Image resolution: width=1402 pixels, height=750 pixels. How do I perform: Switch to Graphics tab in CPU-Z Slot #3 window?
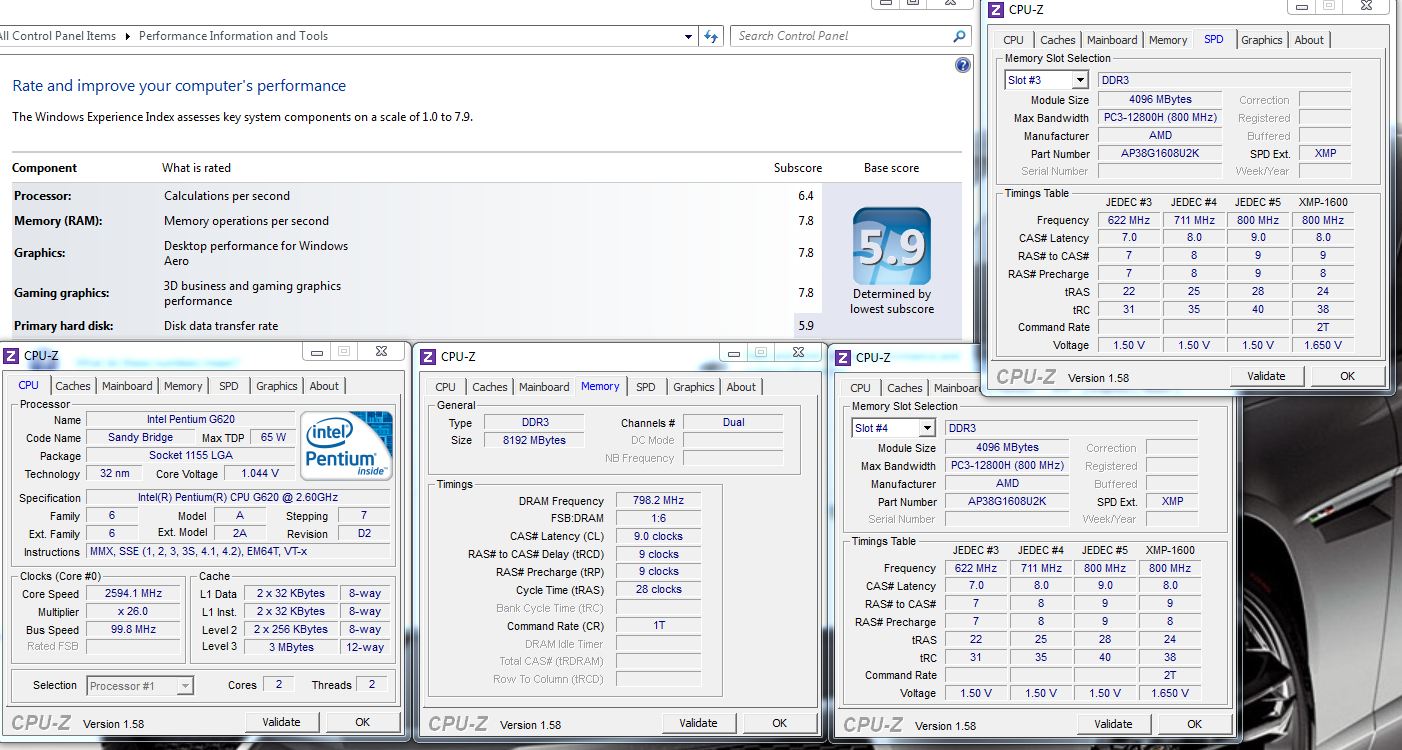[x=1262, y=40]
